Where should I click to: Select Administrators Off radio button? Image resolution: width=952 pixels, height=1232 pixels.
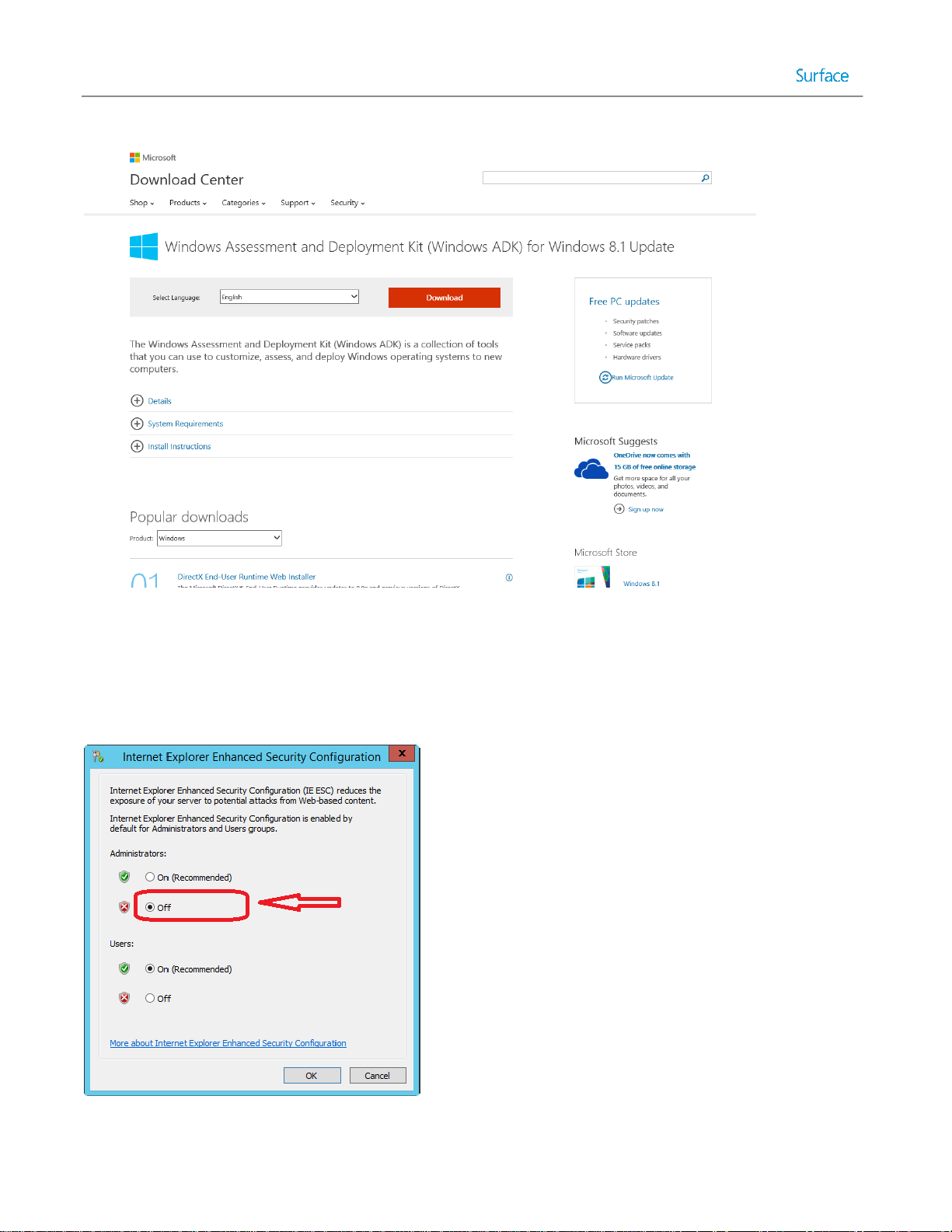150,907
